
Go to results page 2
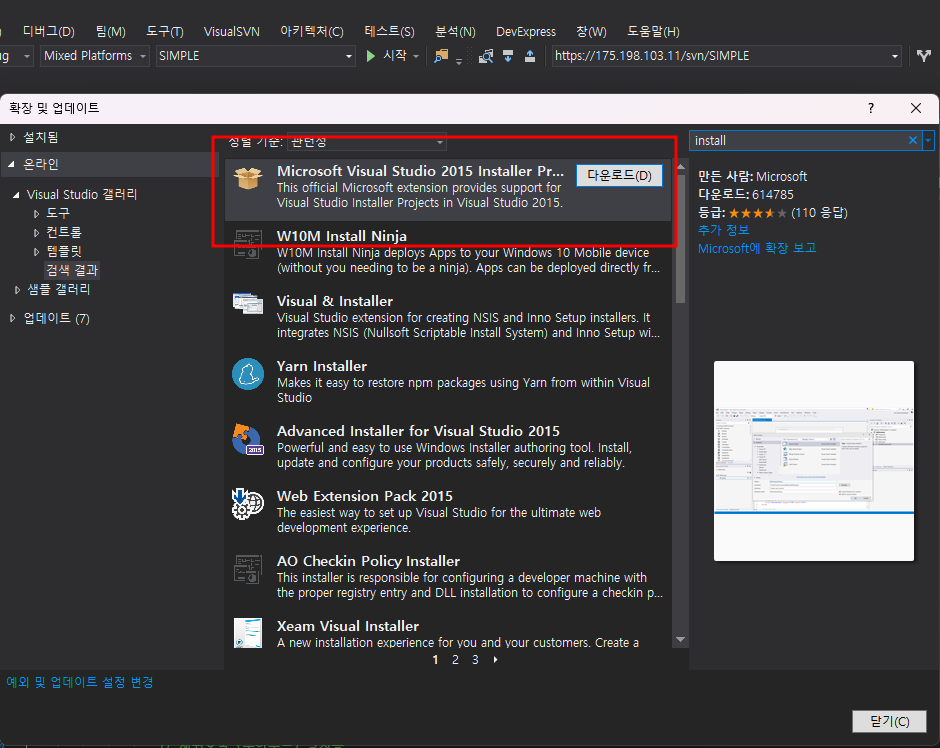pos(455,660)
